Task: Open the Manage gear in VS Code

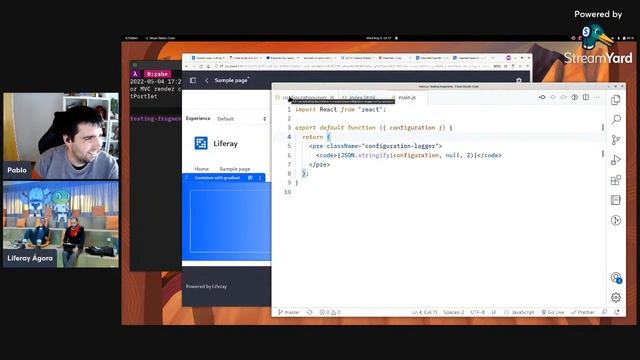Action: point(616,298)
